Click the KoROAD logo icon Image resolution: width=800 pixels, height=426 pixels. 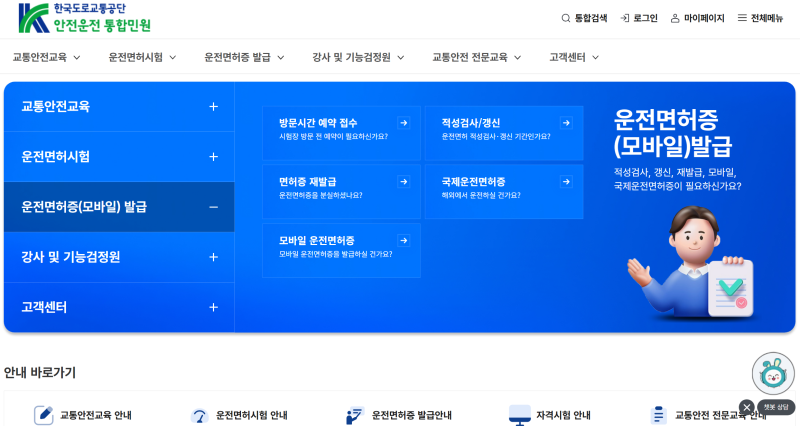(x=34, y=18)
